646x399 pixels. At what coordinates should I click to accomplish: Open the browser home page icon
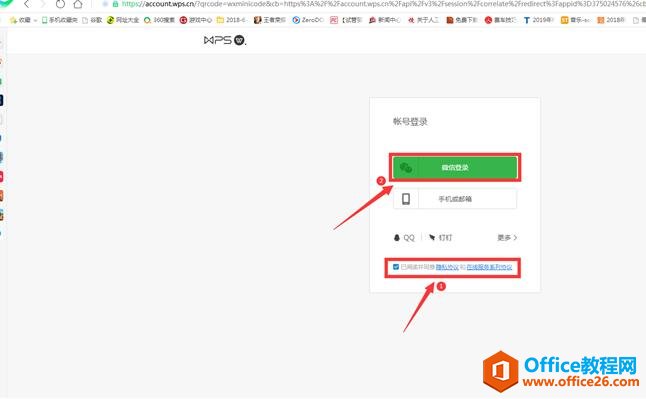click(x=78, y=4)
